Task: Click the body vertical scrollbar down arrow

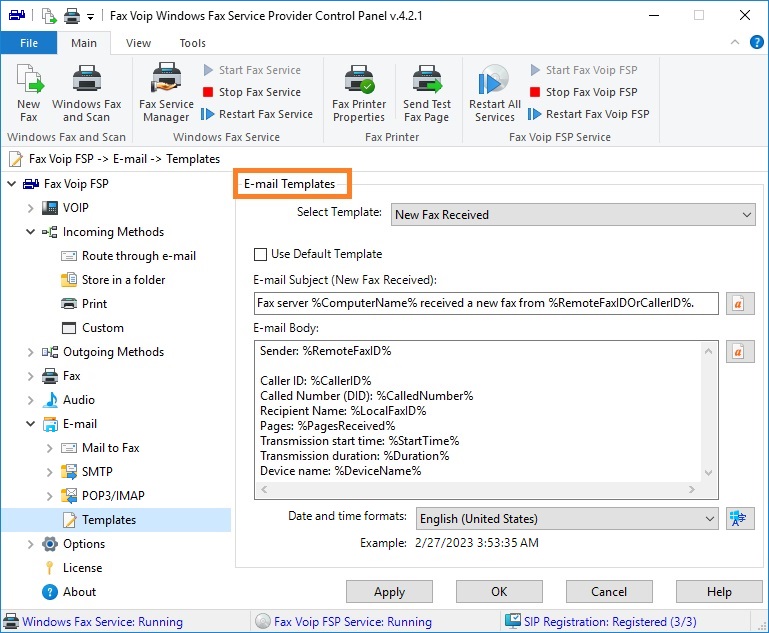Action: 708,473
